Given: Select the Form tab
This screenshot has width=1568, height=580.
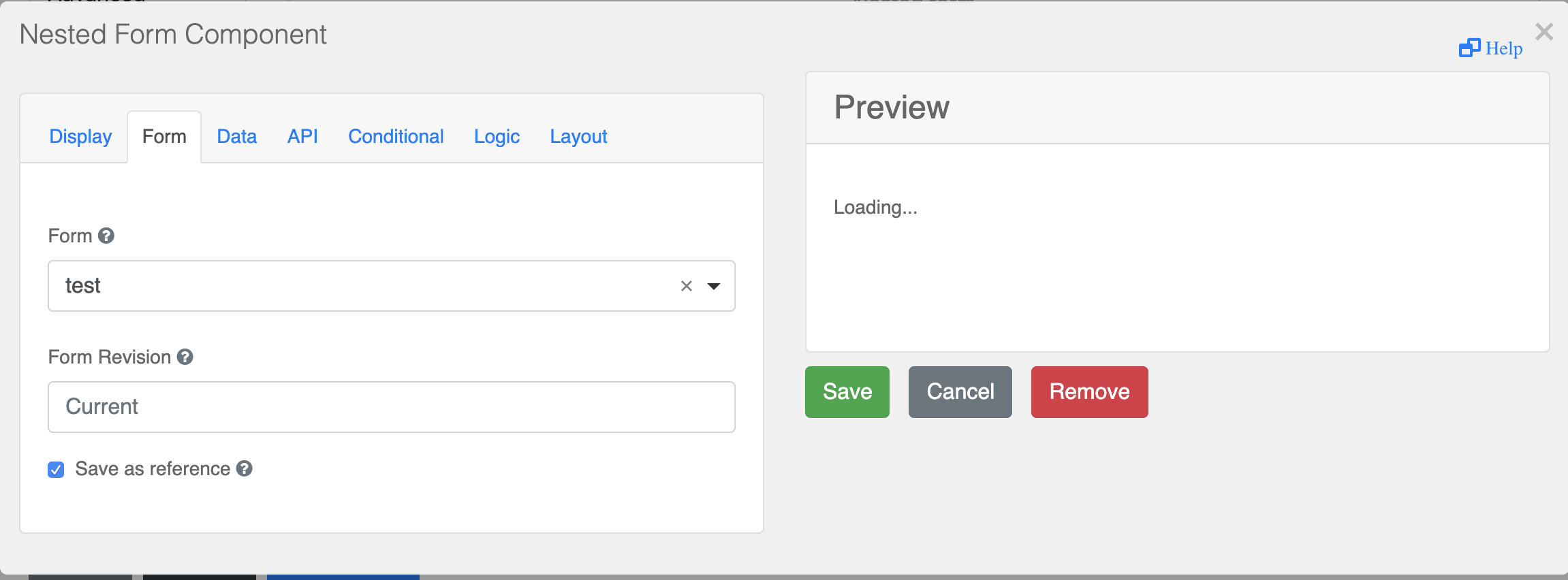Looking at the screenshot, I should [163, 136].
